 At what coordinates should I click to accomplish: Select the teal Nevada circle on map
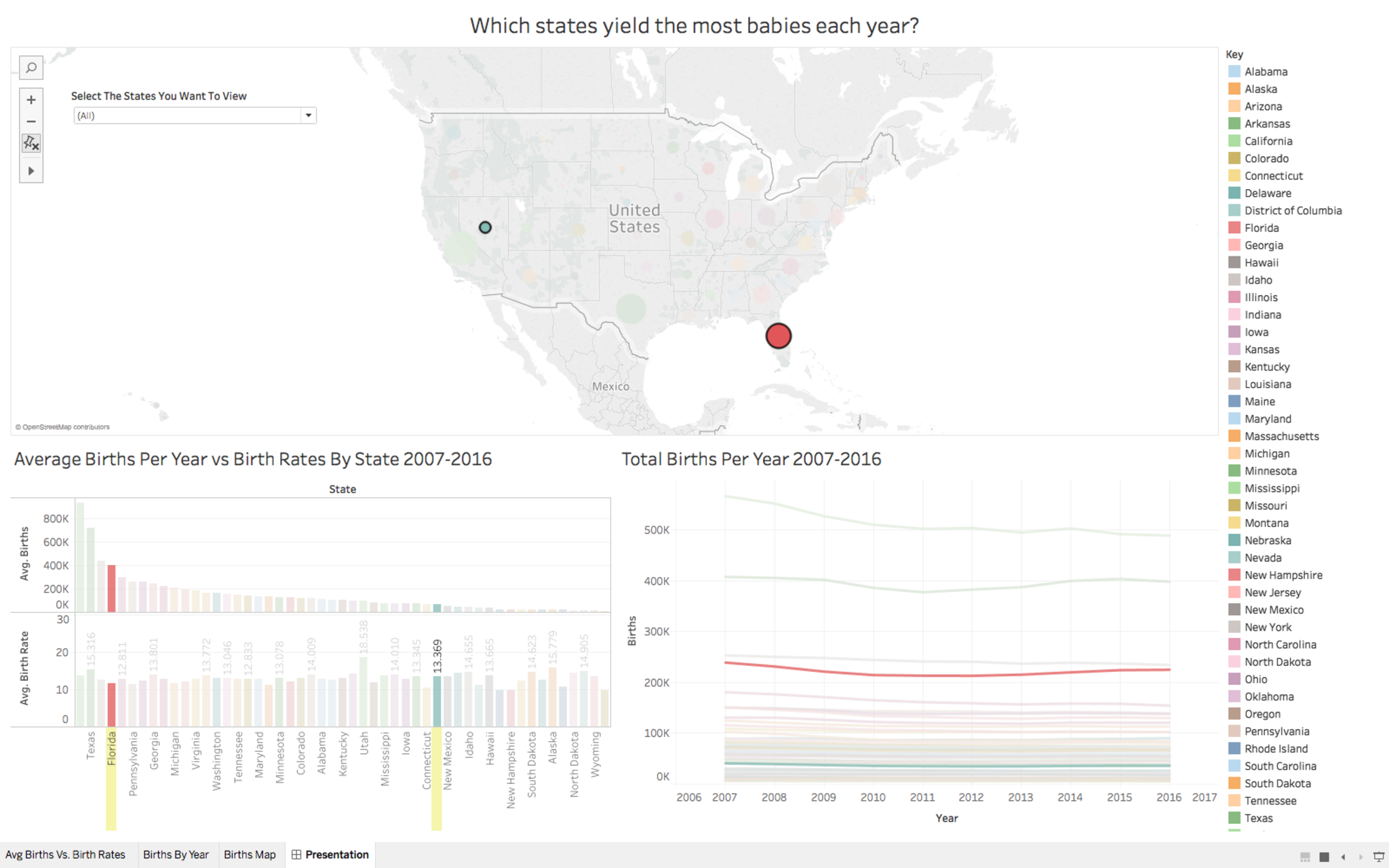pos(485,227)
